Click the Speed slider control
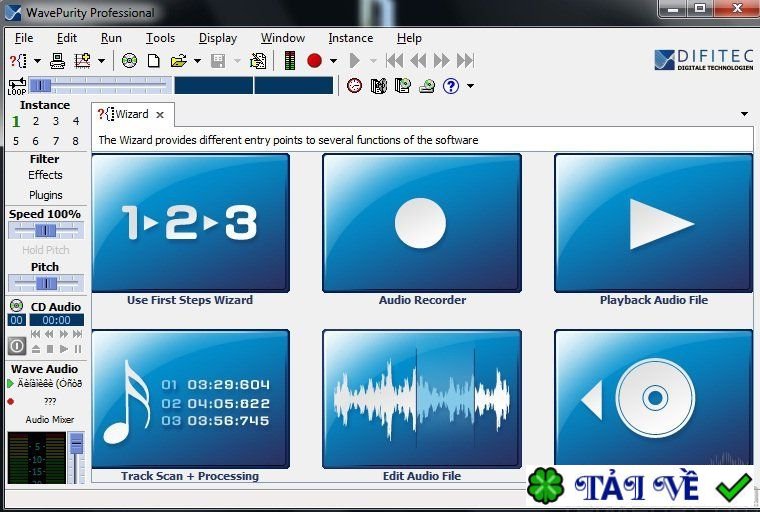Image resolution: width=760 pixels, height=512 pixels. click(x=45, y=231)
